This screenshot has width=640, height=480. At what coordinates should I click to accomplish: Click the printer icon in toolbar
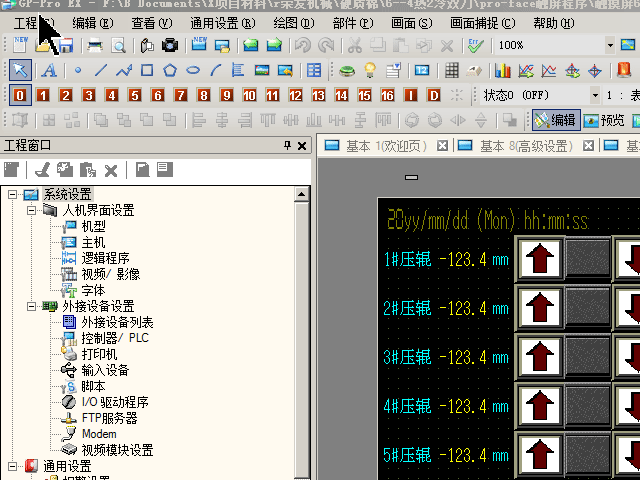coord(95,45)
